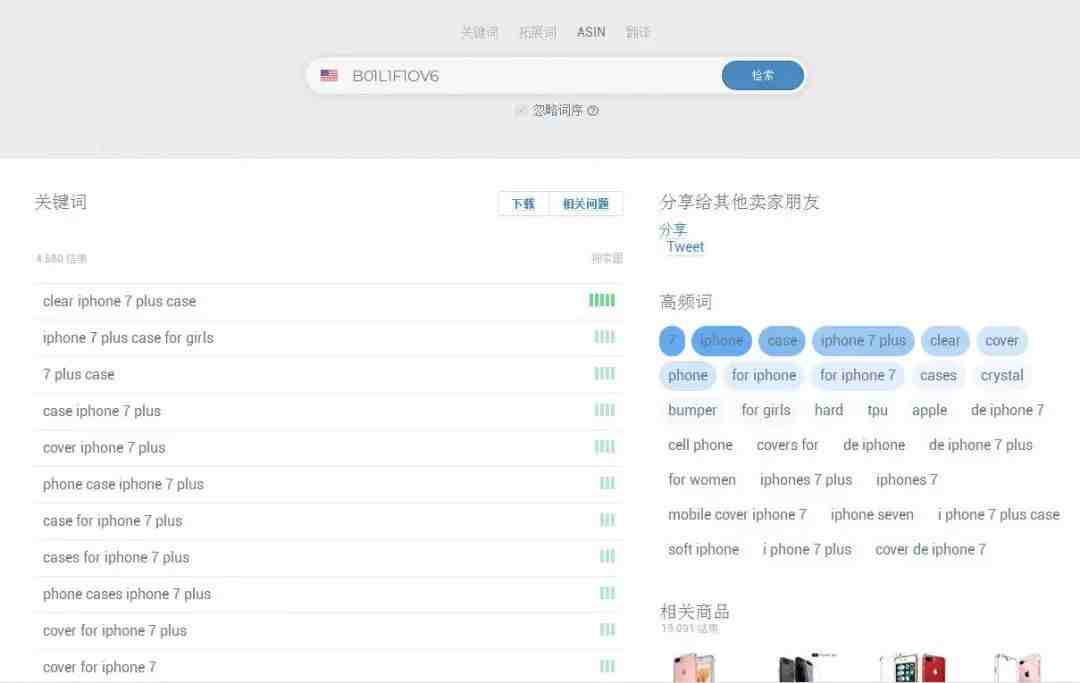Open the 分享 share link
This screenshot has width=1080, height=683.
click(x=673, y=229)
